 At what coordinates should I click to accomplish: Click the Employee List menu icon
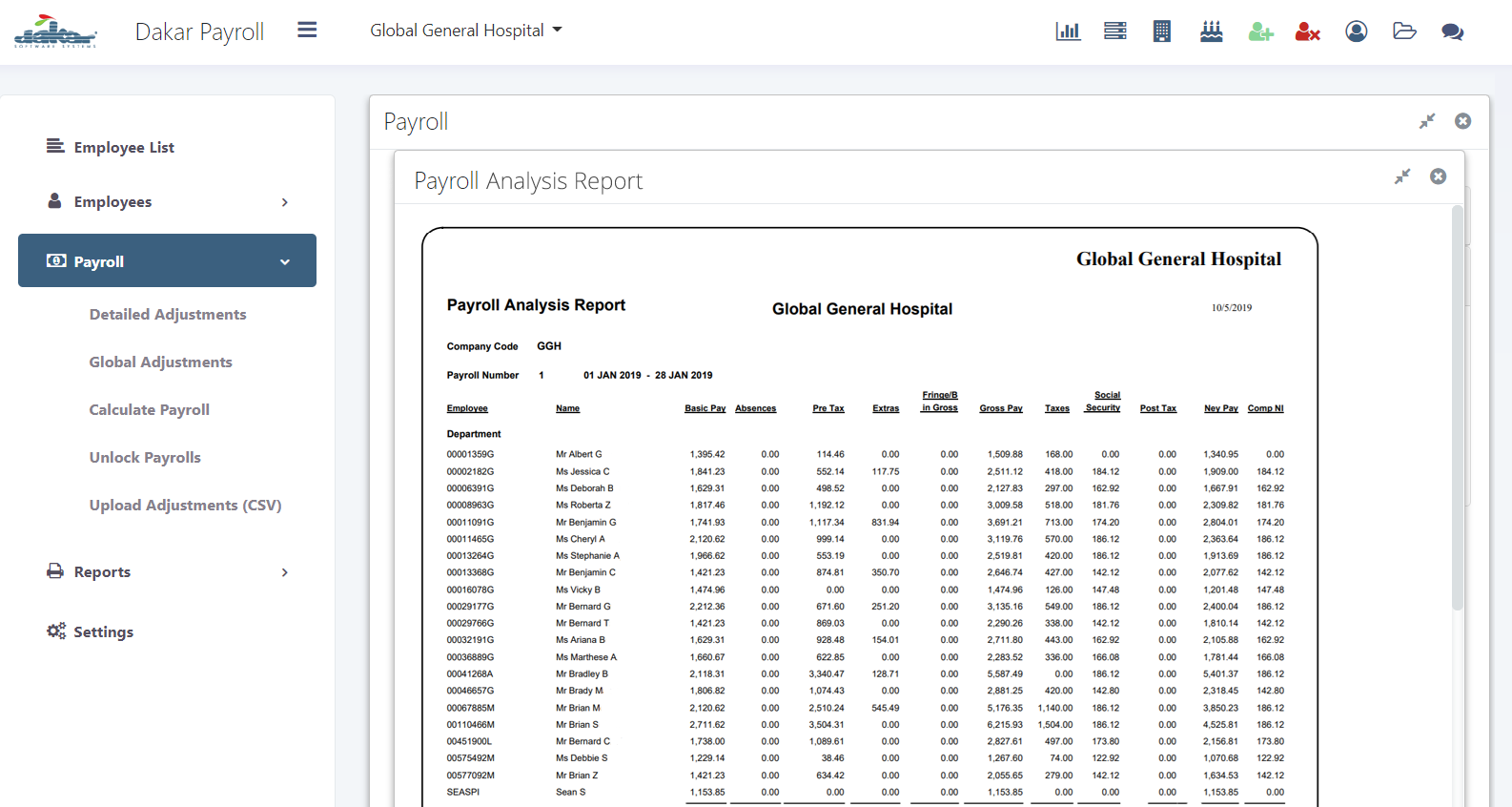55,146
